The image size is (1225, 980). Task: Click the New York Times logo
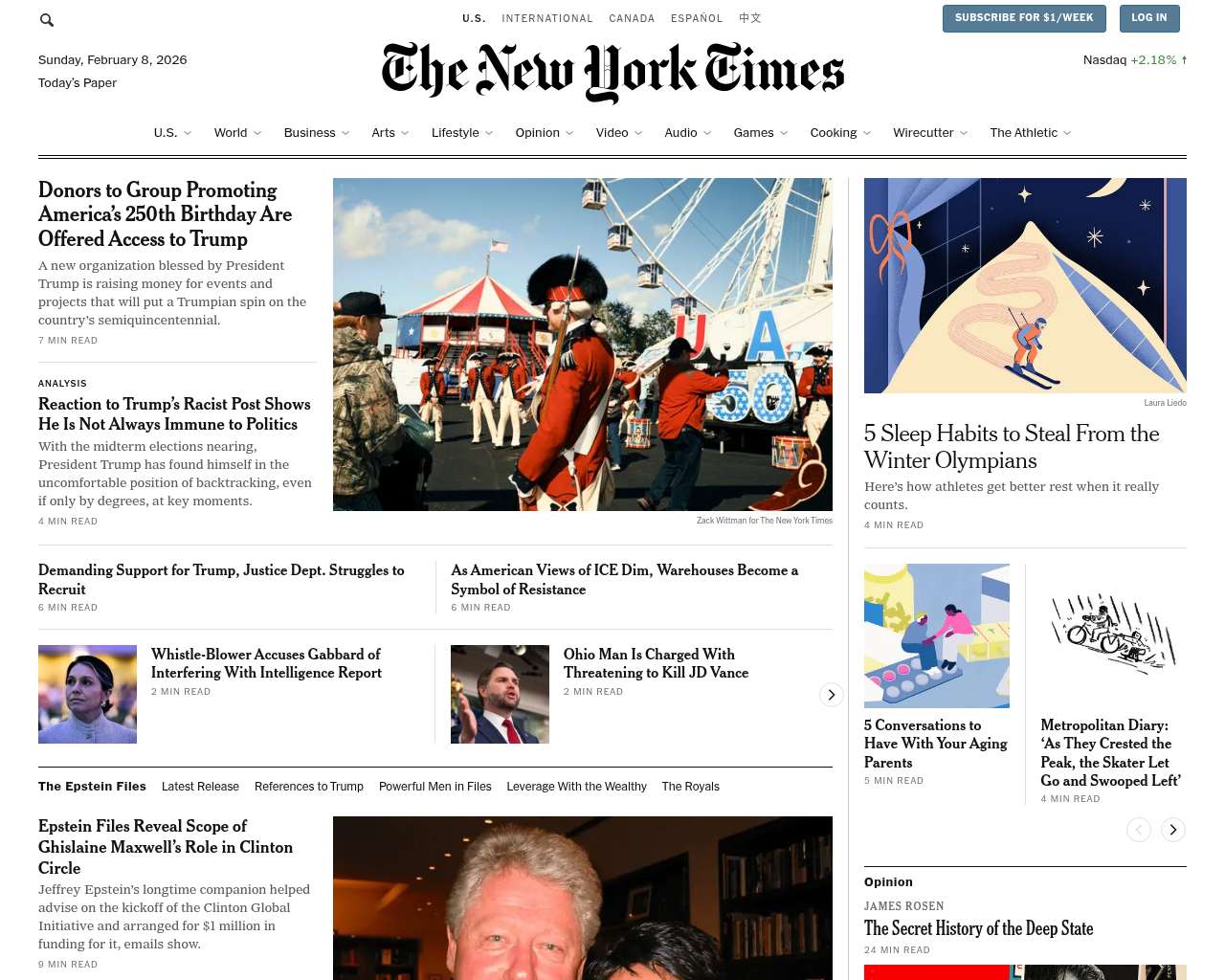pyautogui.click(x=612, y=72)
